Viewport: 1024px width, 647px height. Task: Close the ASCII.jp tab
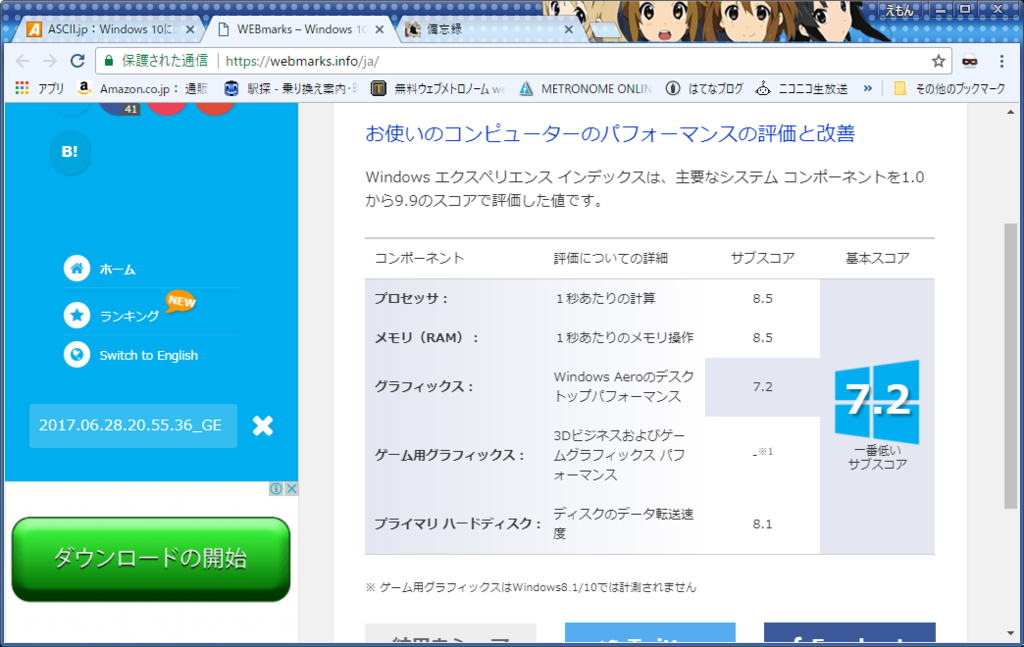(190, 29)
